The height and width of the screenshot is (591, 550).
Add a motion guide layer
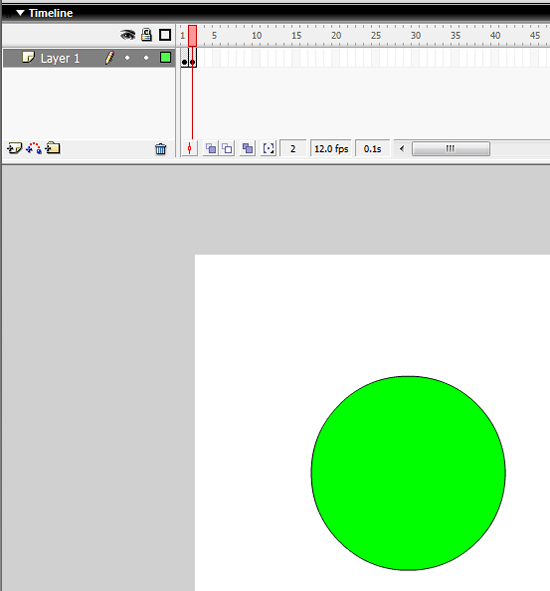coord(34,148)
